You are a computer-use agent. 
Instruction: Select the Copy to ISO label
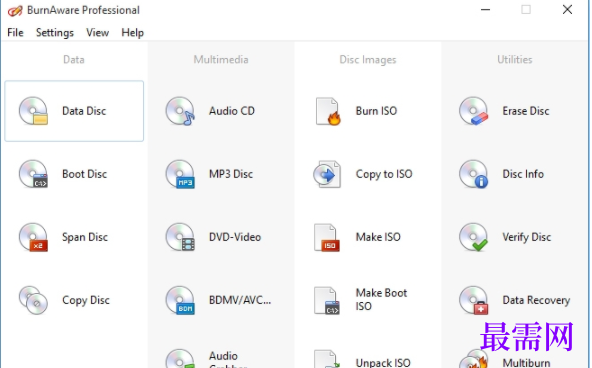384,174
